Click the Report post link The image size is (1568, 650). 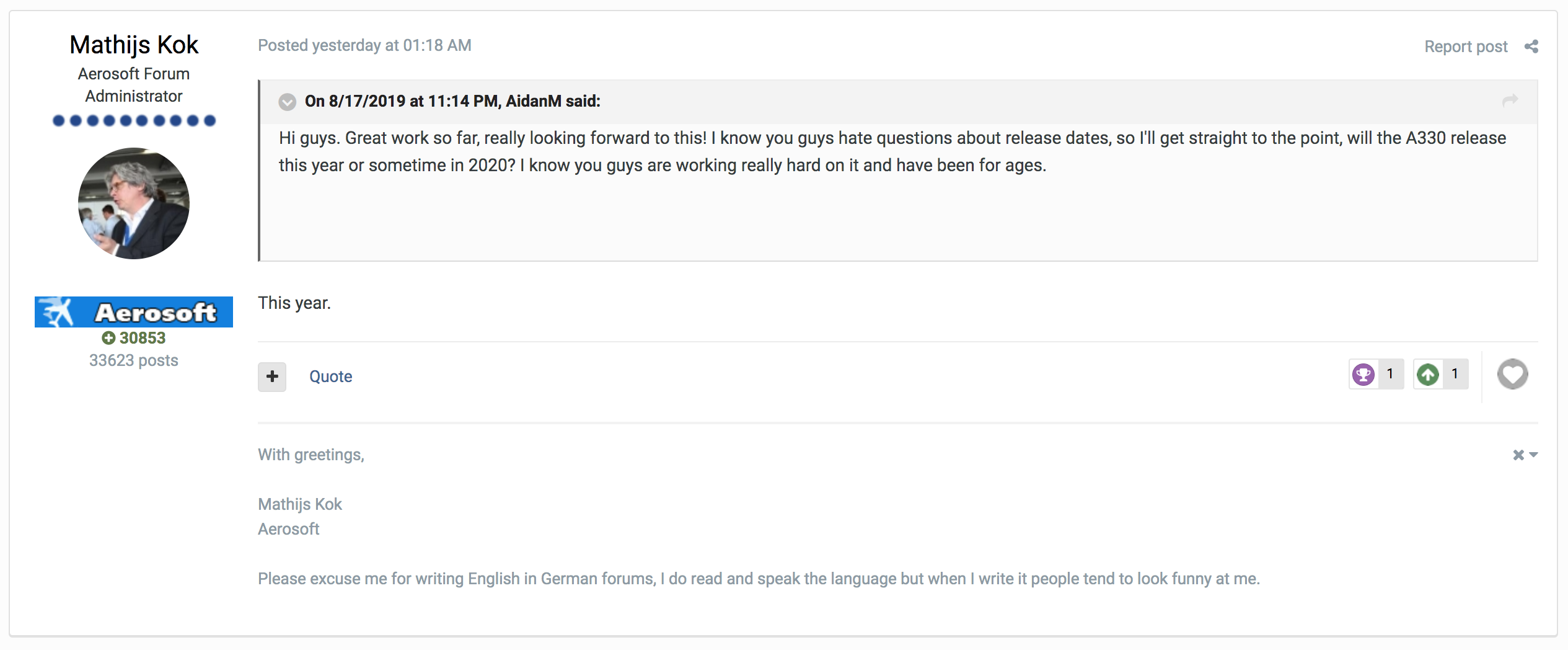[1466, 47]
